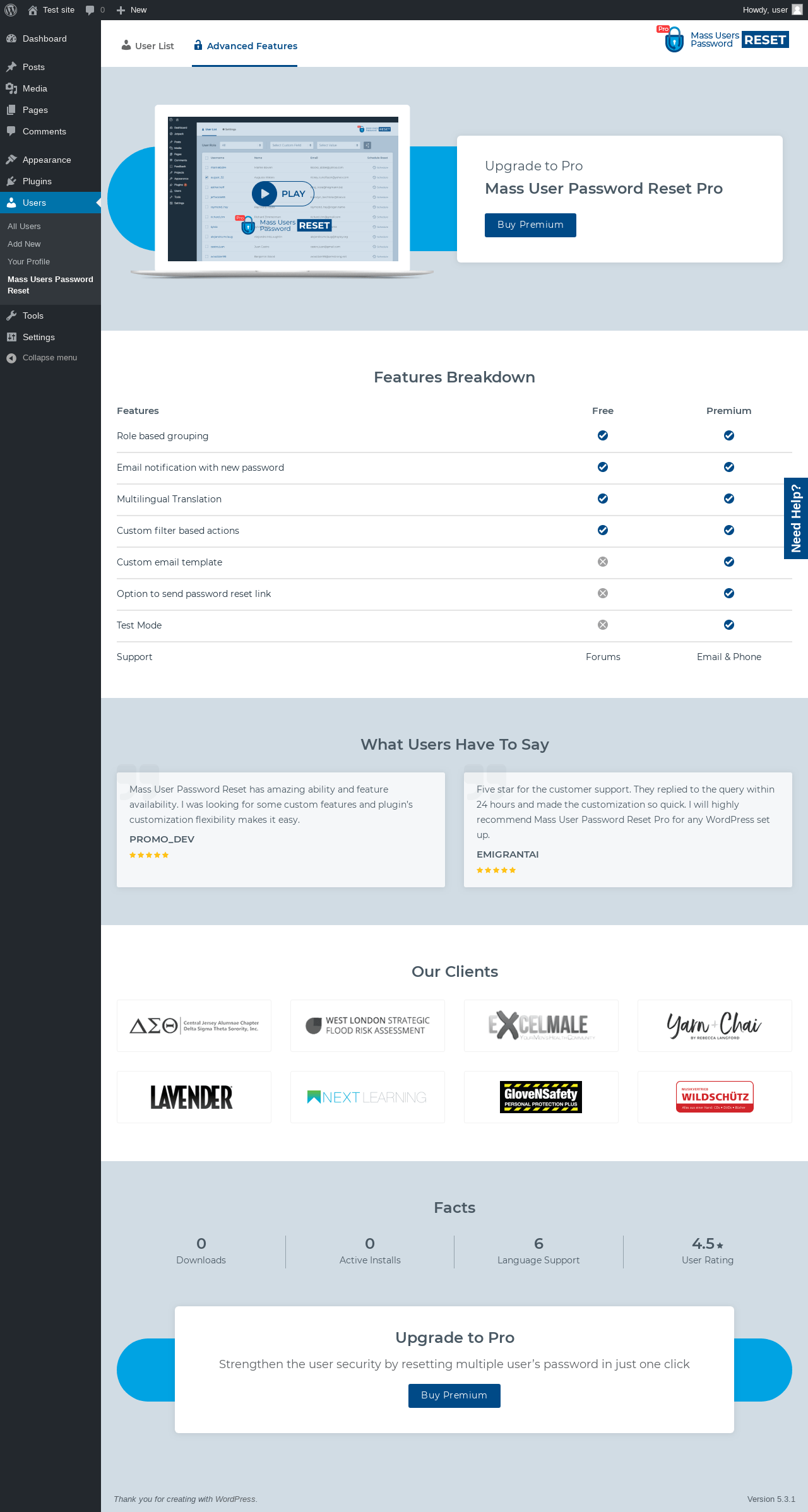
Task: Click Free checkmark for Role based grouping
Action: tap(603, 435)
